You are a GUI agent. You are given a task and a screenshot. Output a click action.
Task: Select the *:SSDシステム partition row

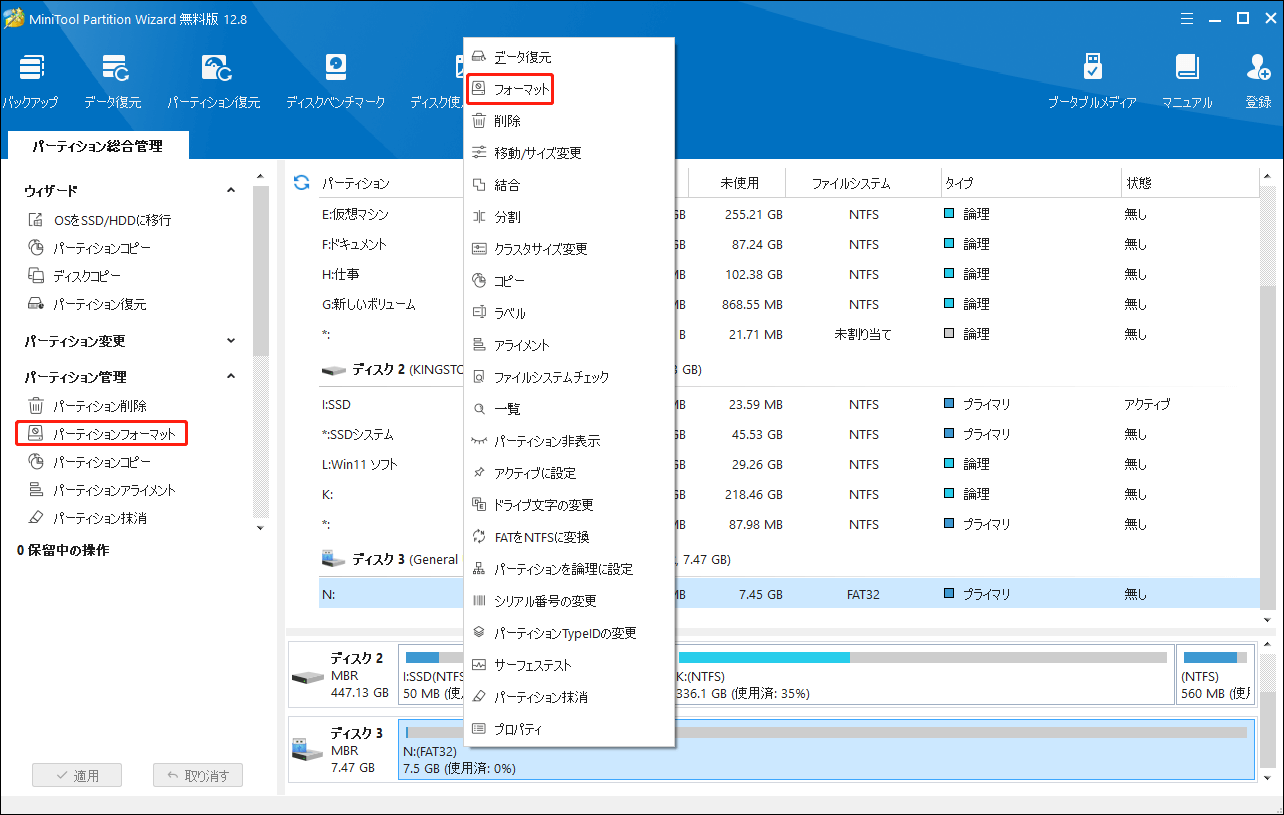tap(788, 434)
